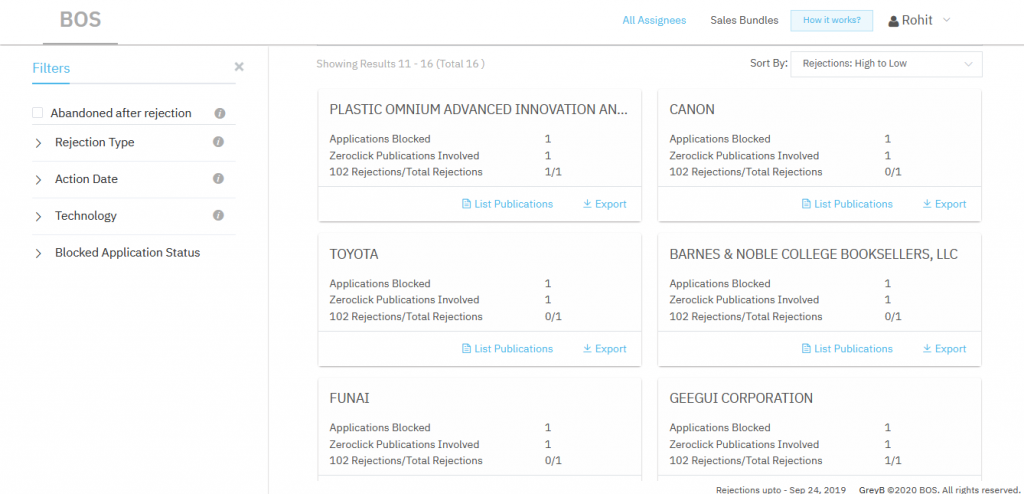Image resolution: width=1024 pixels, height=494 pixels.
Task: Click list icon on Barnes & Noble card
Action: tap(806, 349)
